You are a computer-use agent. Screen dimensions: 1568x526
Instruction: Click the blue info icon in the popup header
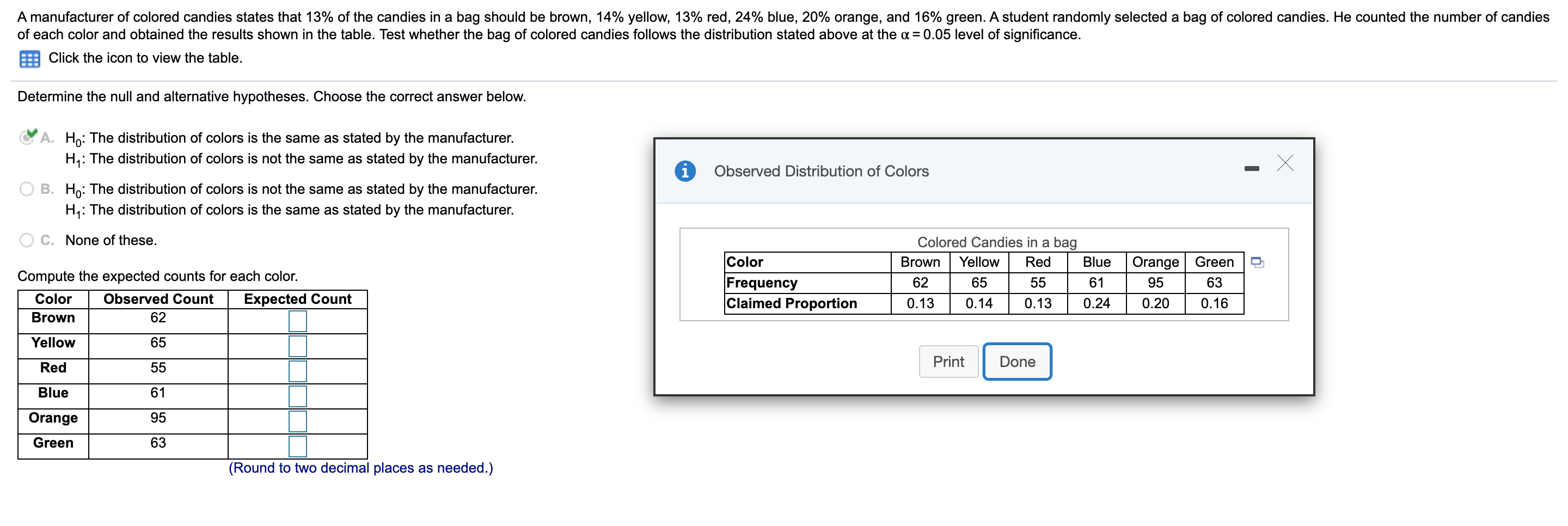click(686, 171)
